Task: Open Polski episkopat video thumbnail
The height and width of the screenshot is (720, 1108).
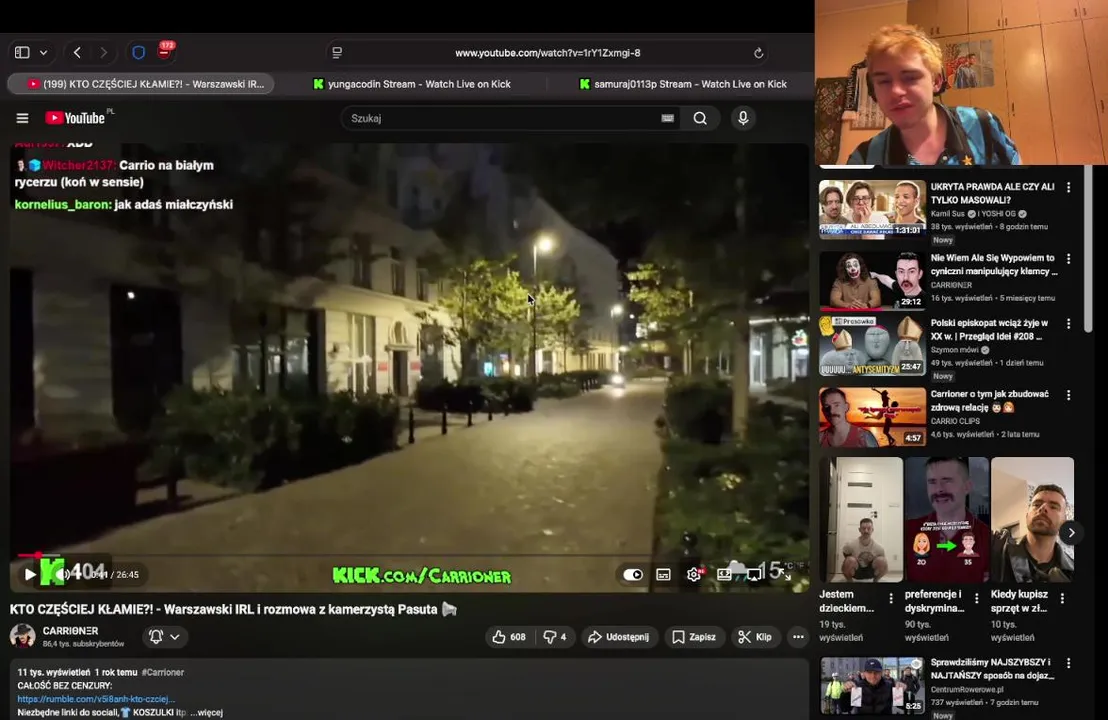Action: tap(872, 345)
